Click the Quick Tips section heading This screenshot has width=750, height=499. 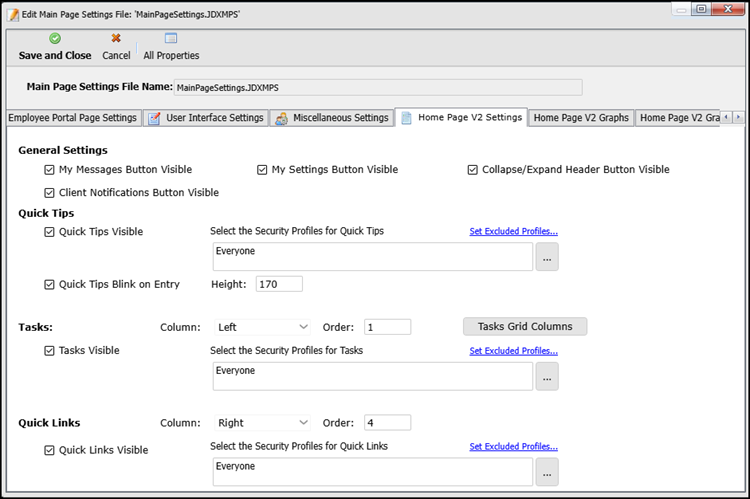(x=46, y=213)
